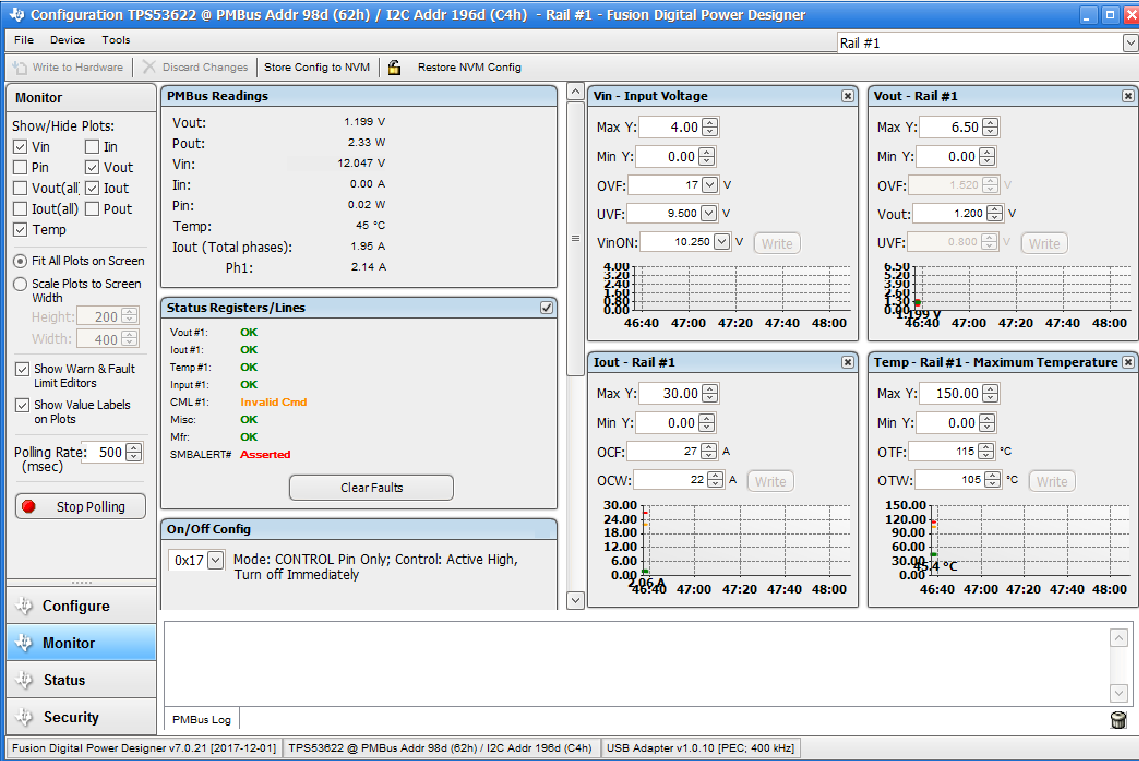Click Restore NVM Config
This screenshot has height=761, width=1139.
469,67
